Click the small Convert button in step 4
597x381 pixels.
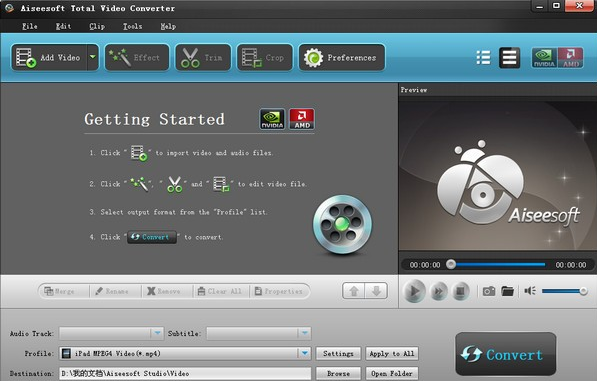[x=152, y=237]
